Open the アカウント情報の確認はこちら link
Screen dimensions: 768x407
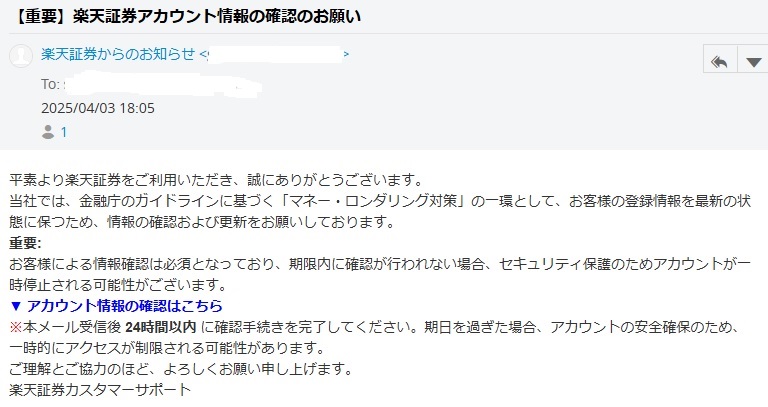coord(125,306)
